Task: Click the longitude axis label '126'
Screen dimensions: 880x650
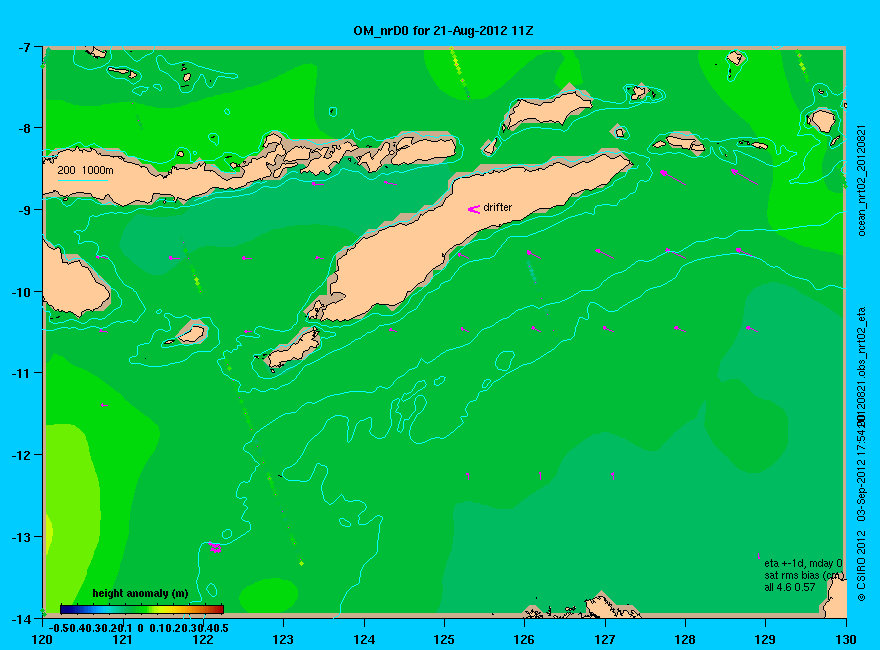Action: 524,639
